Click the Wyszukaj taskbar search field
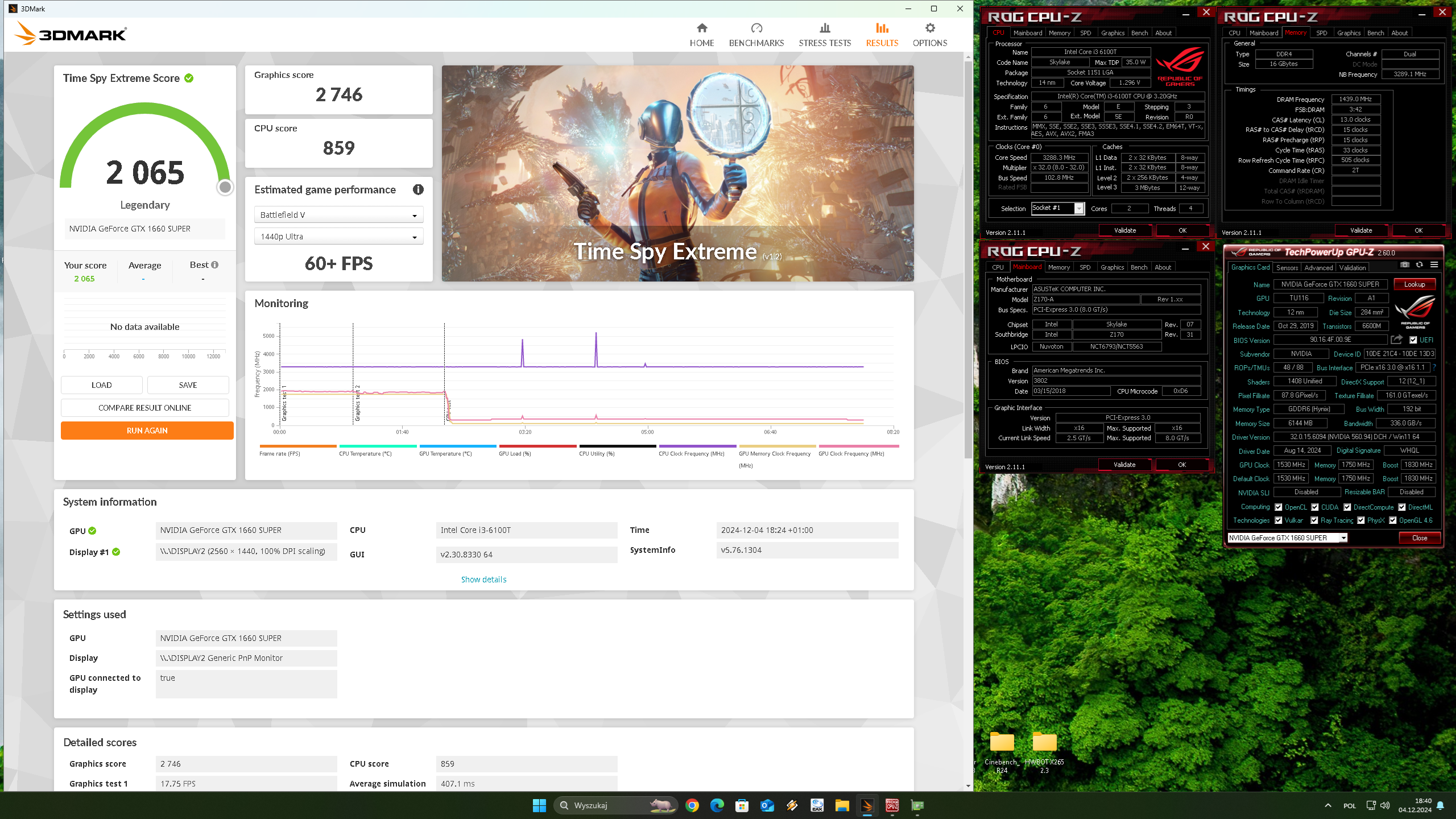Image resolution: width=1456 pixels, height=819 pixels. click(x=615, y=805)
